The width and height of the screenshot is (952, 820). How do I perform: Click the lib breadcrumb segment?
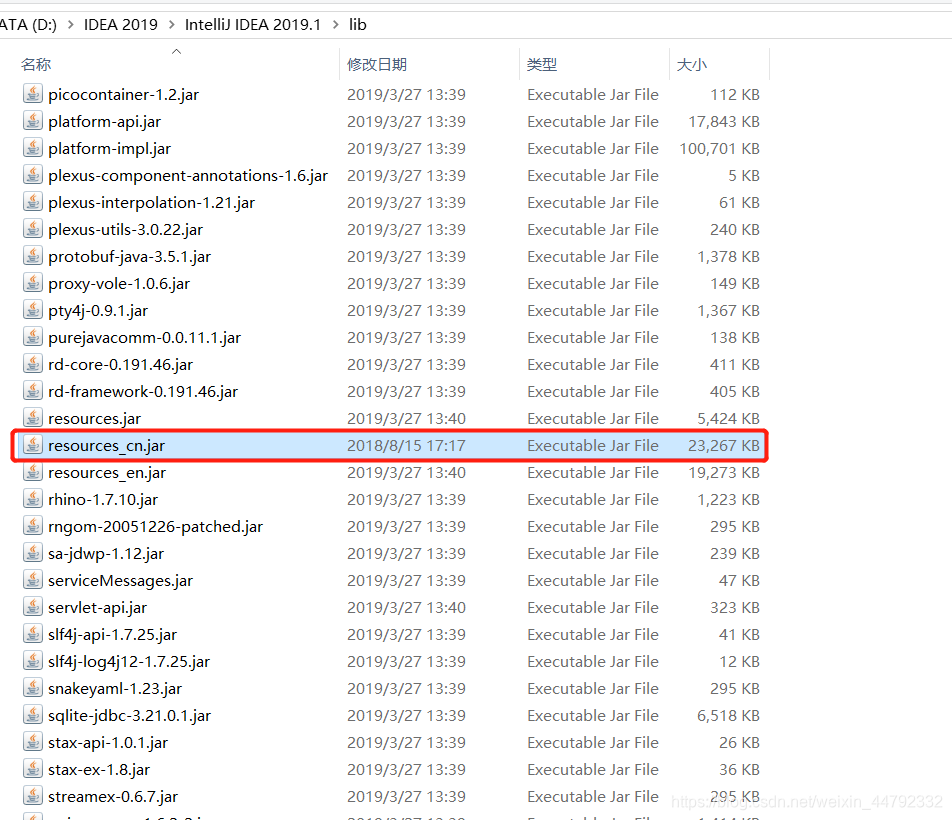point(358,24)
